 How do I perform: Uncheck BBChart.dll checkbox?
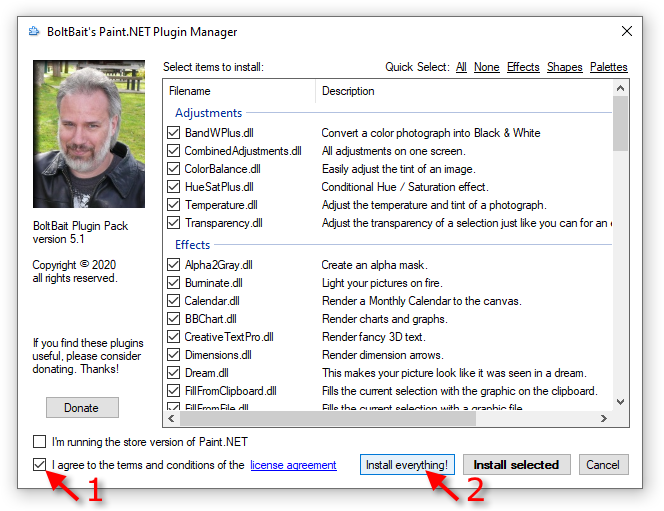(173, 319)
